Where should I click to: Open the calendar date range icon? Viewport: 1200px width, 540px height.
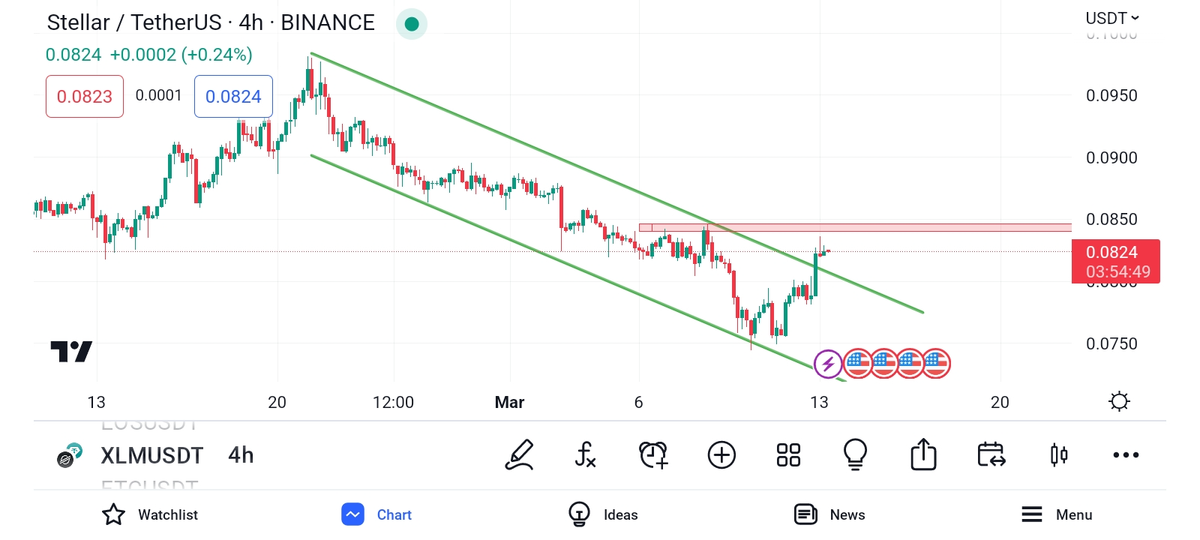tap(990, 455)
